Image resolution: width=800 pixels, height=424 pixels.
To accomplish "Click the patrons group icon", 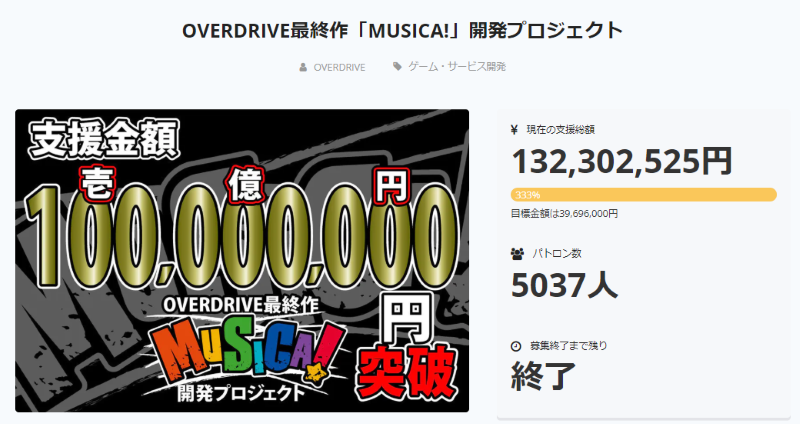I will point(517,254).
